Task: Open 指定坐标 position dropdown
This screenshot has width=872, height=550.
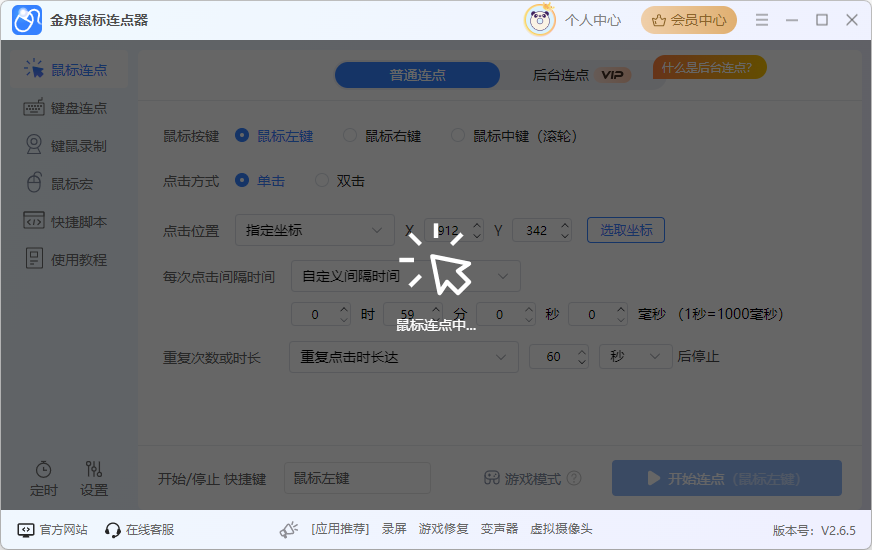Action: [x=315, y=230]
